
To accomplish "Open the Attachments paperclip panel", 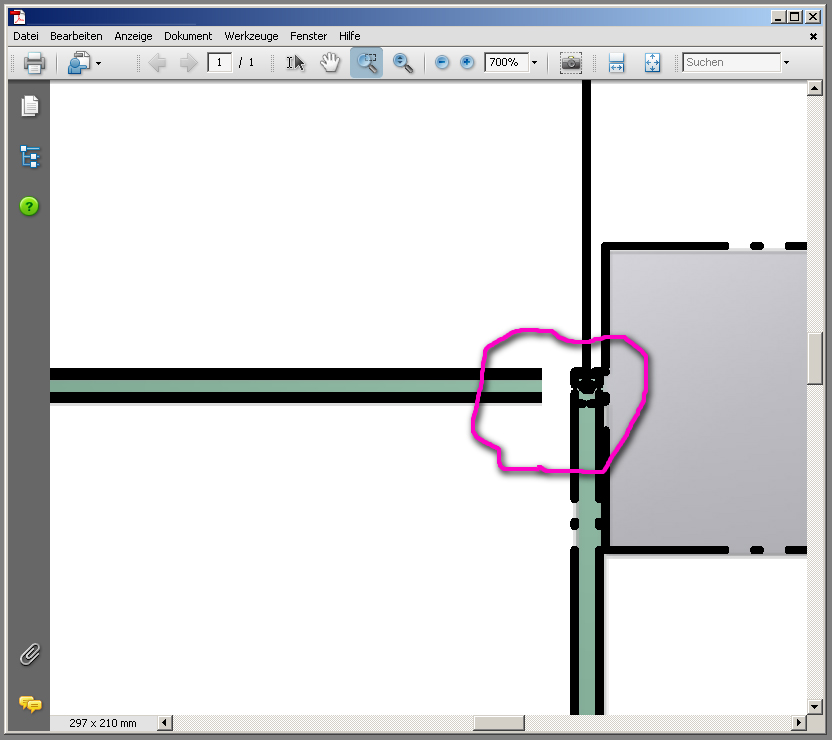I will click(30, 654).
